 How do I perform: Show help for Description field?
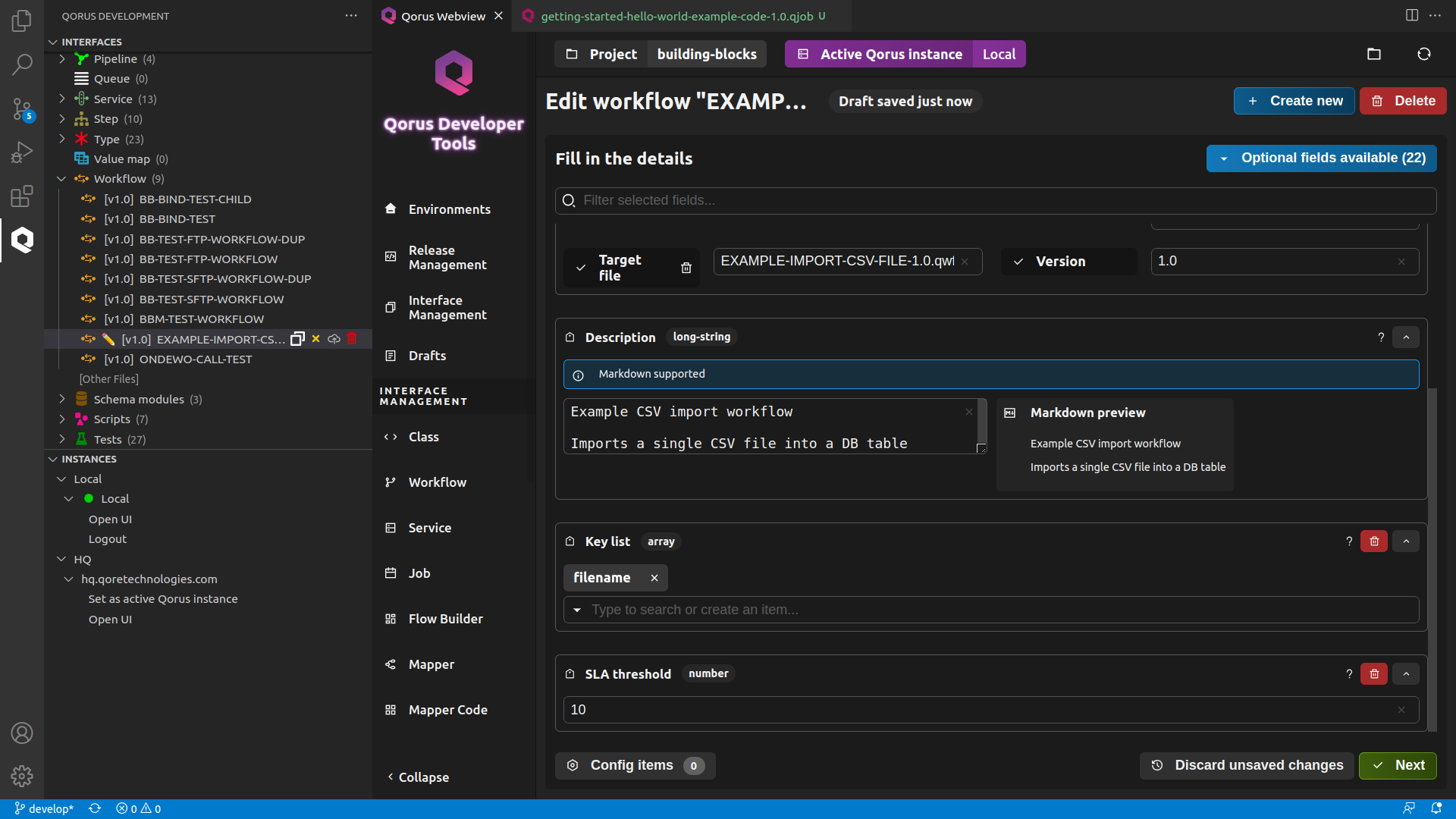pyautogui.click(x=1381, y=337)
